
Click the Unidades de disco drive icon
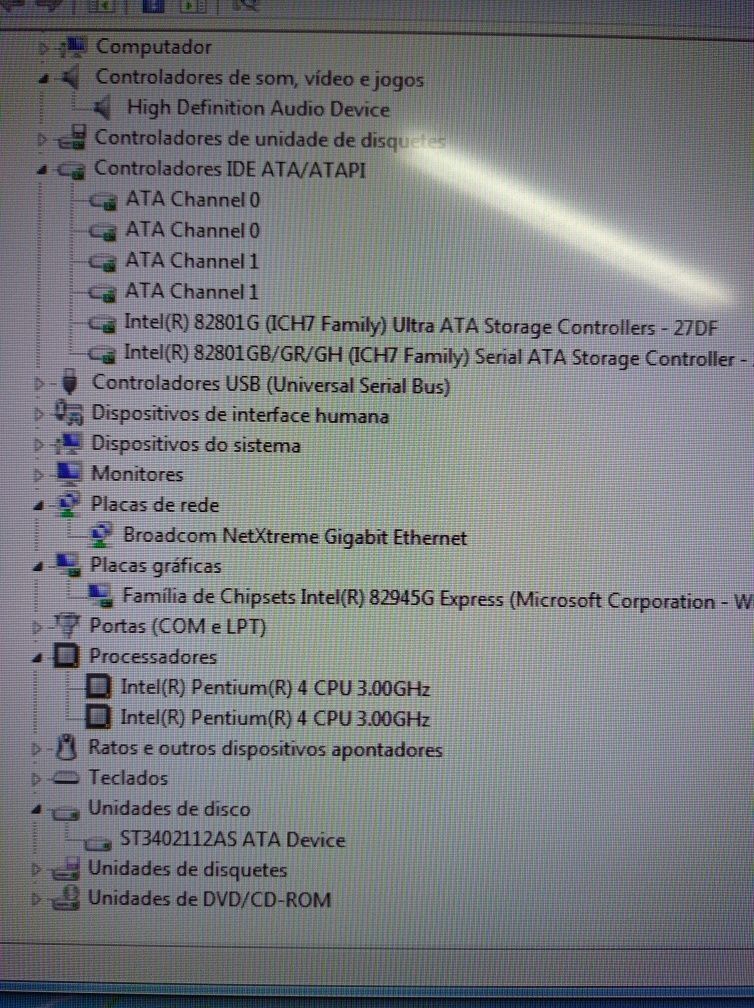click(x=65, y=811)
